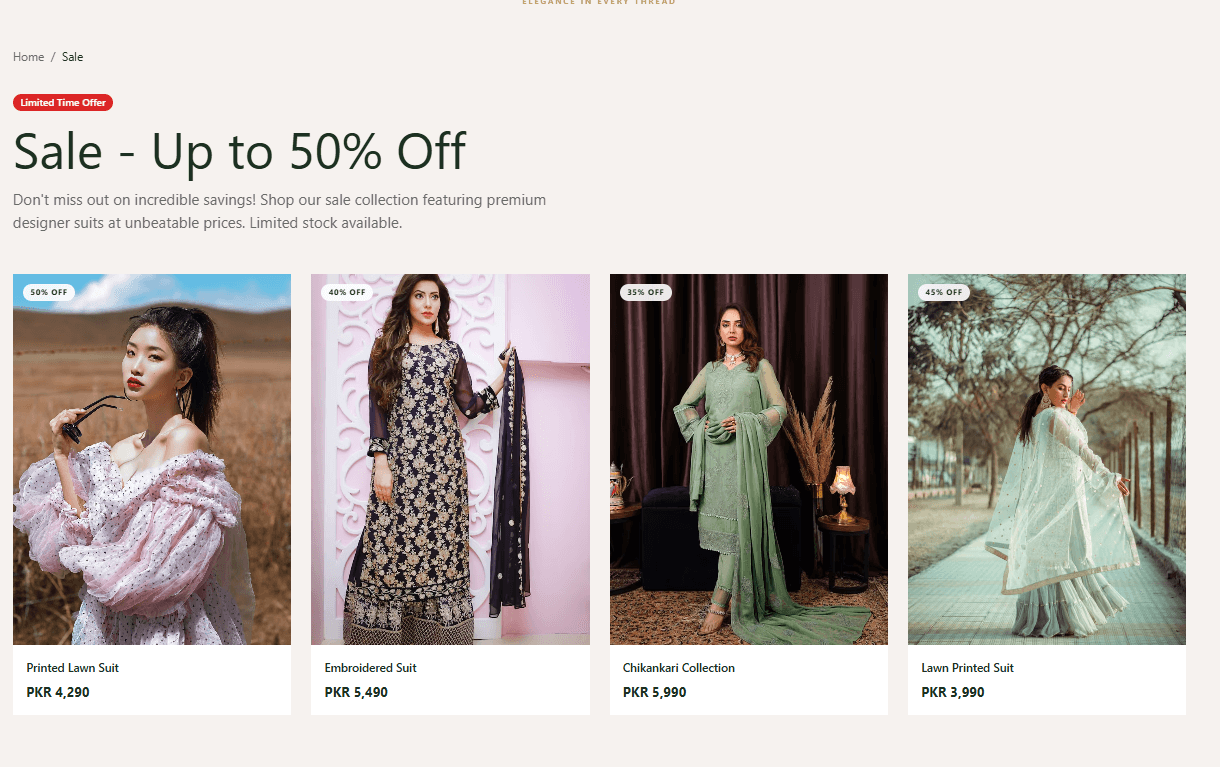Click the 45% OFF discount badge
Screen dimensions: 1220x767
[944, 293]
